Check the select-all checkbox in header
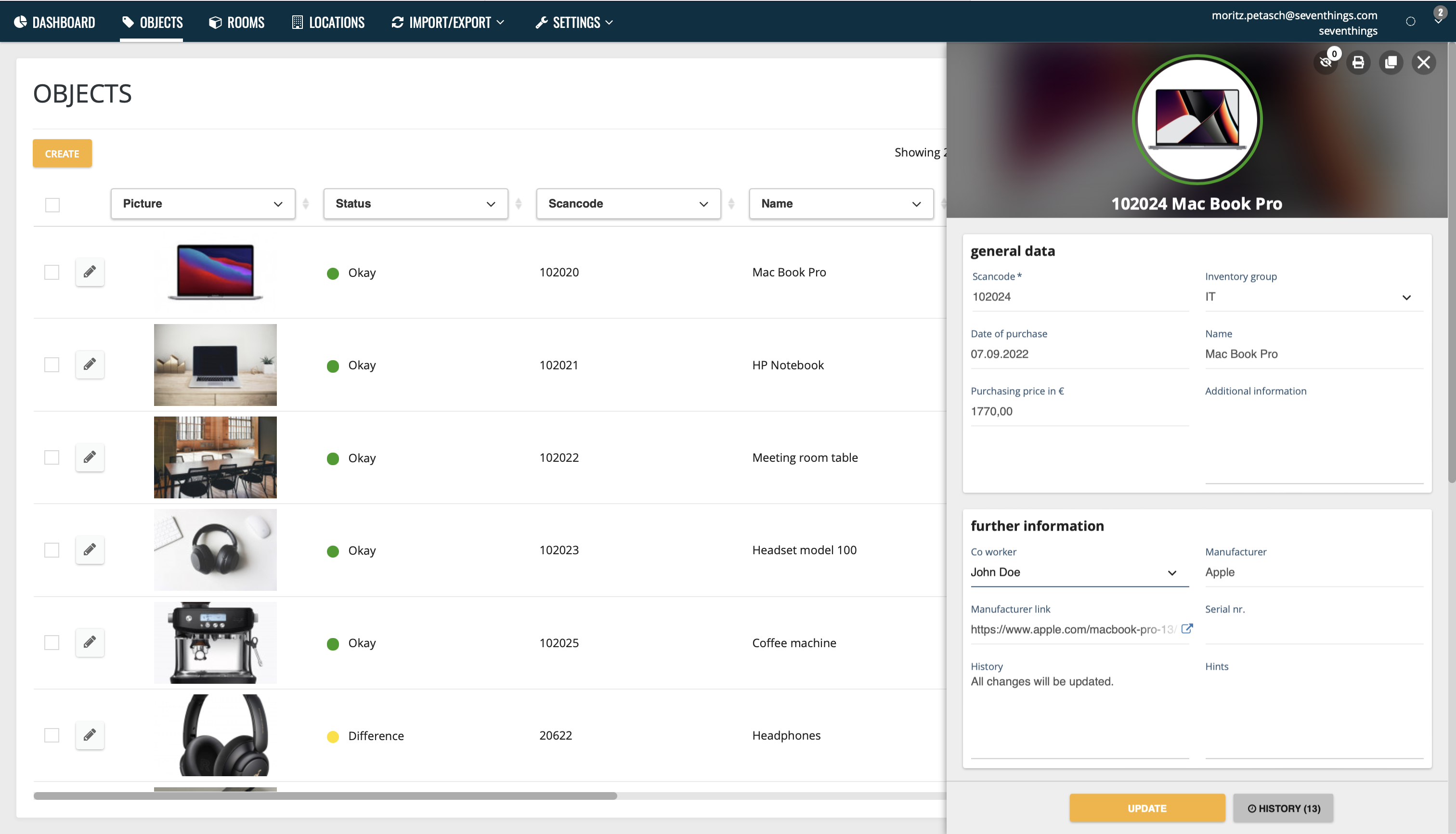The height and width of the screenshot is (834, 1456). pos(52,205)
